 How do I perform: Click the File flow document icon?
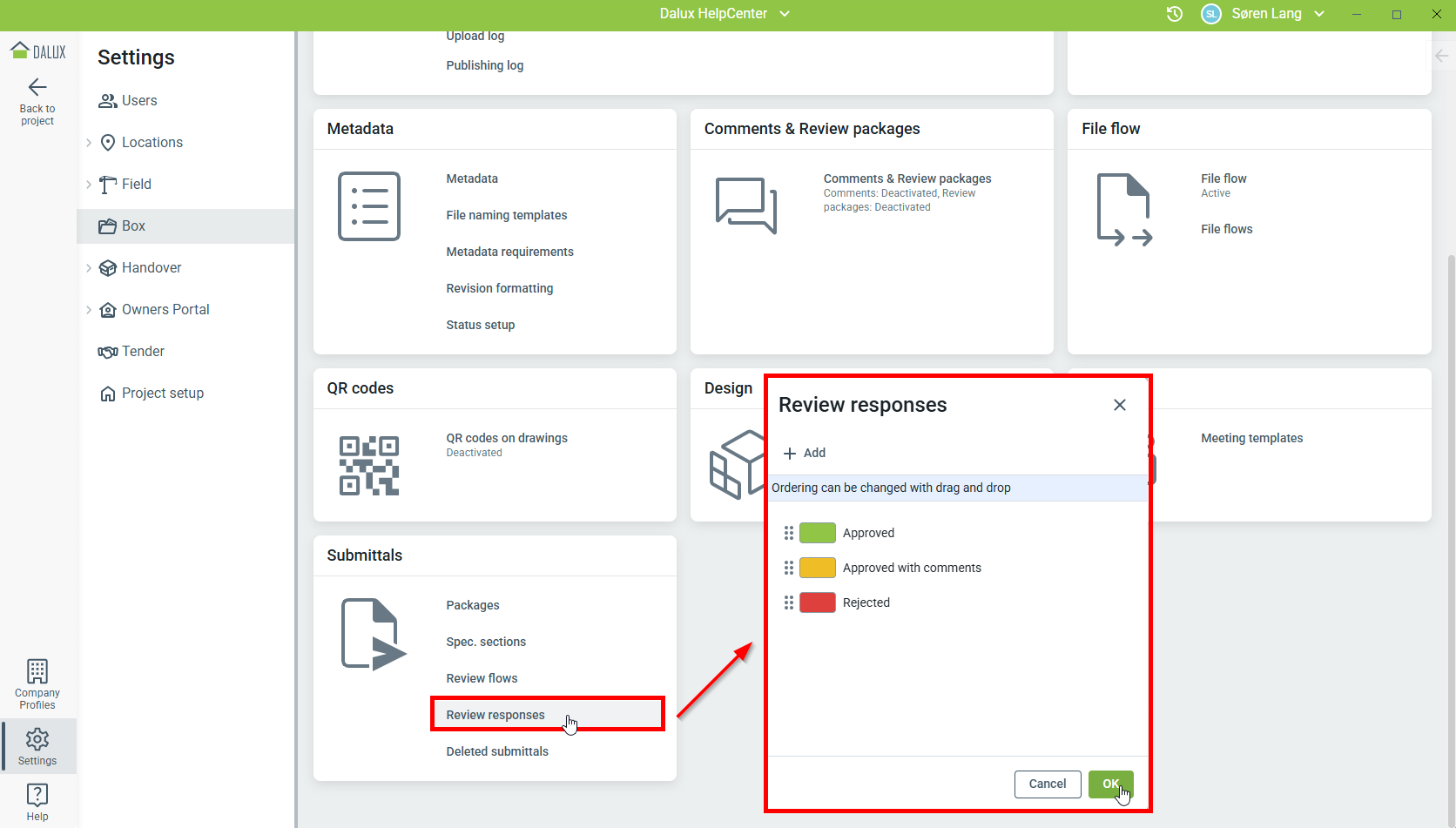[x=1124, y=210]
